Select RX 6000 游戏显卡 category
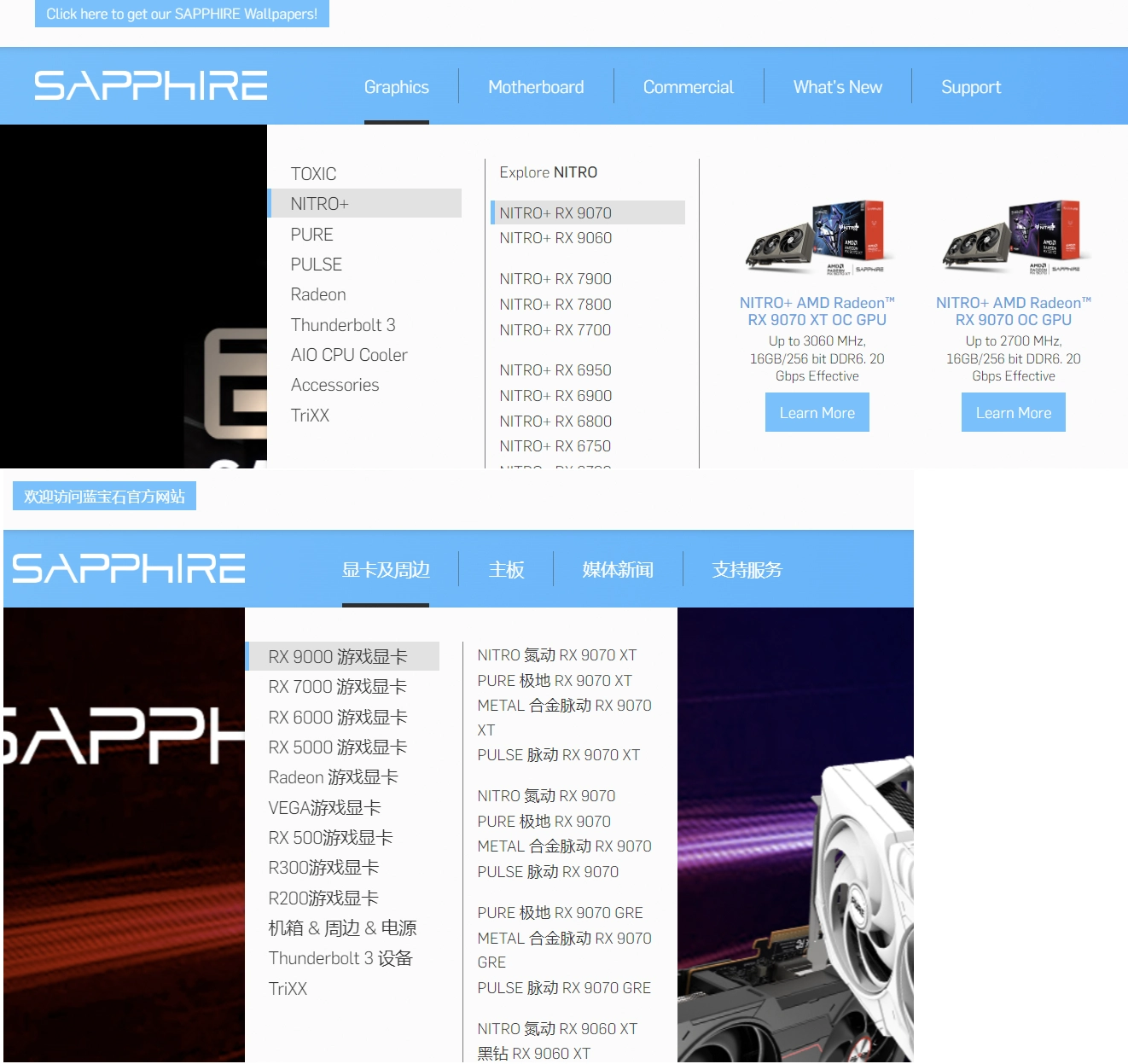 338,718
